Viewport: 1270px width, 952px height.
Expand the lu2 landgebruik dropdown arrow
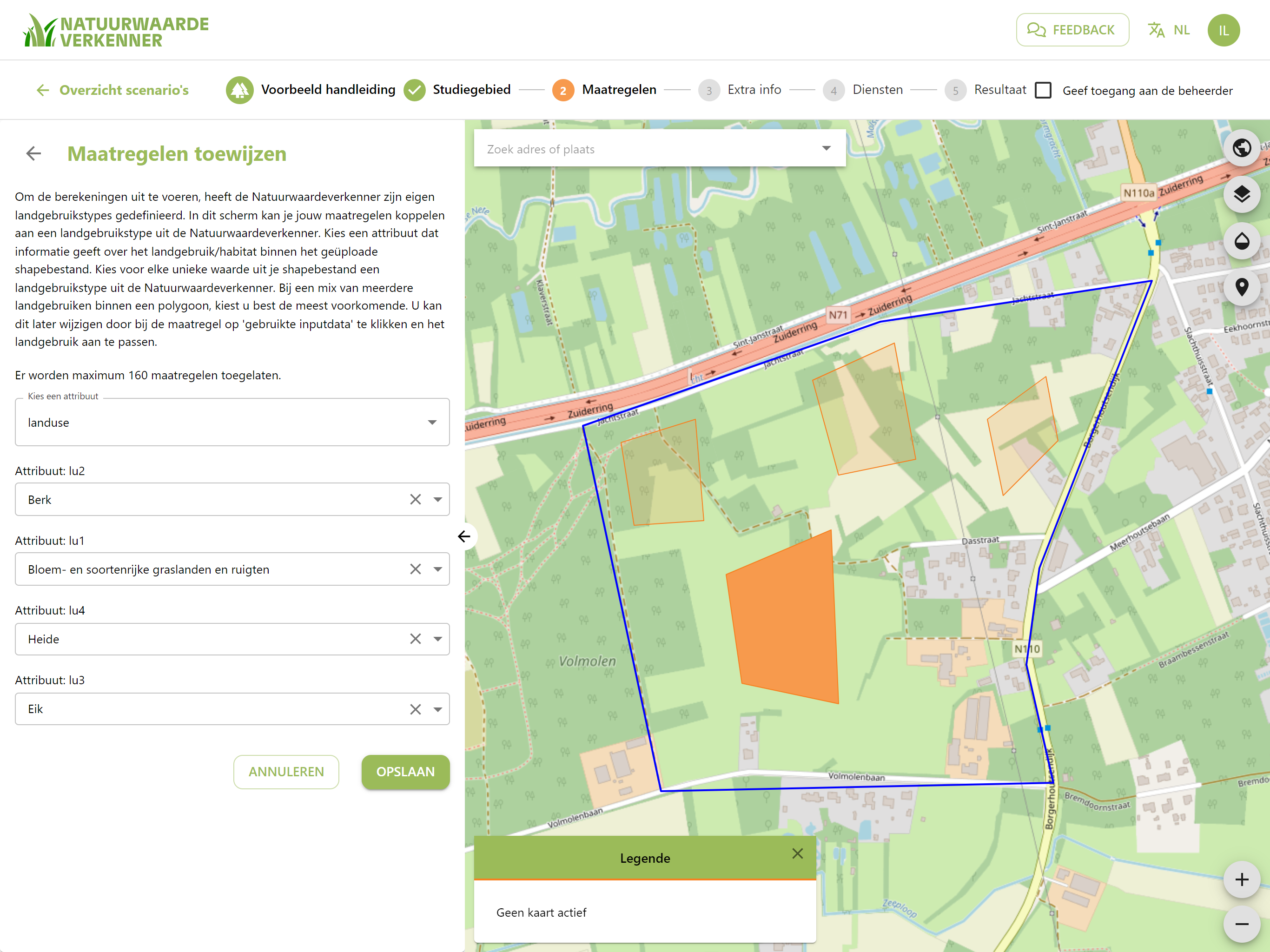click(x=437, y=500)
